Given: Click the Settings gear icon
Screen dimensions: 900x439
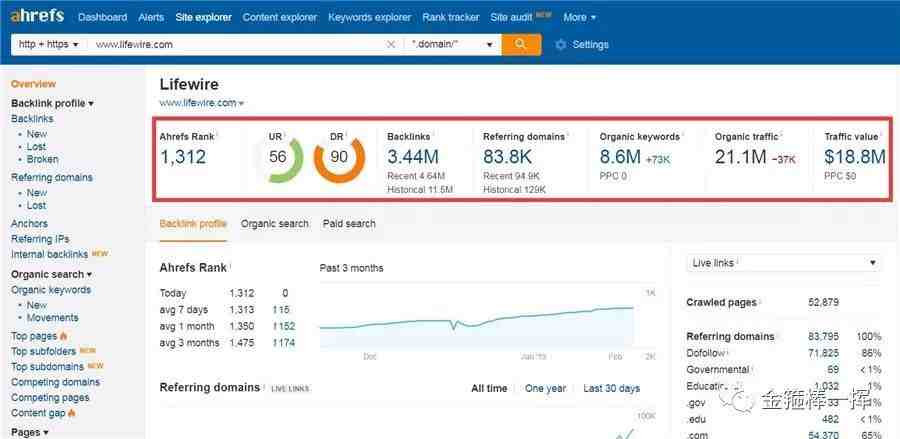Looking at the screenshot, I should pyautogui.click(x=561, y=45).
